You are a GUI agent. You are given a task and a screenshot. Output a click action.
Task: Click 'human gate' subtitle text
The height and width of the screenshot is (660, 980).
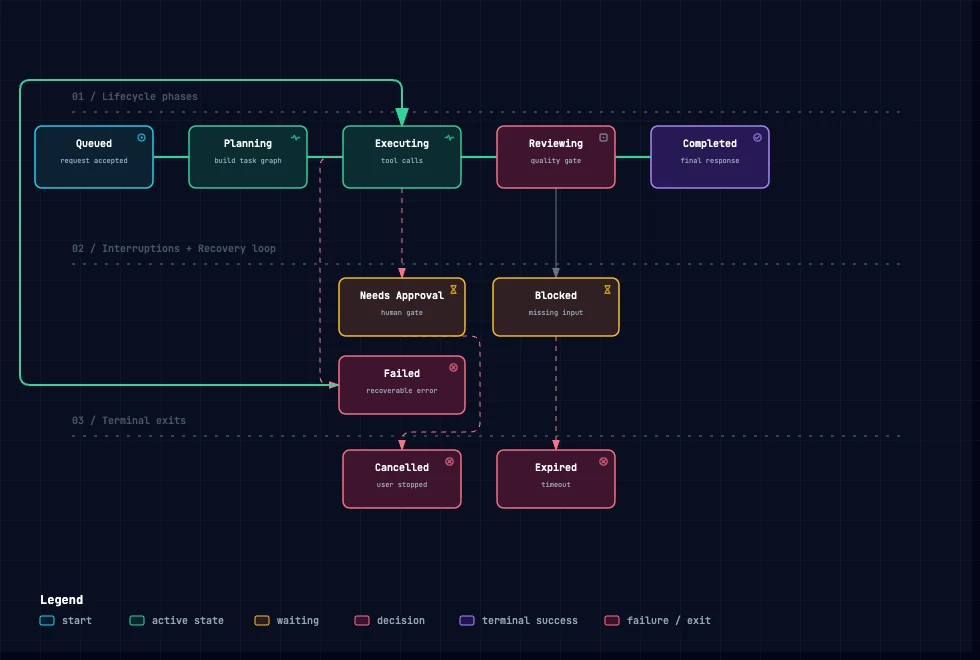(x=402, y=312)
